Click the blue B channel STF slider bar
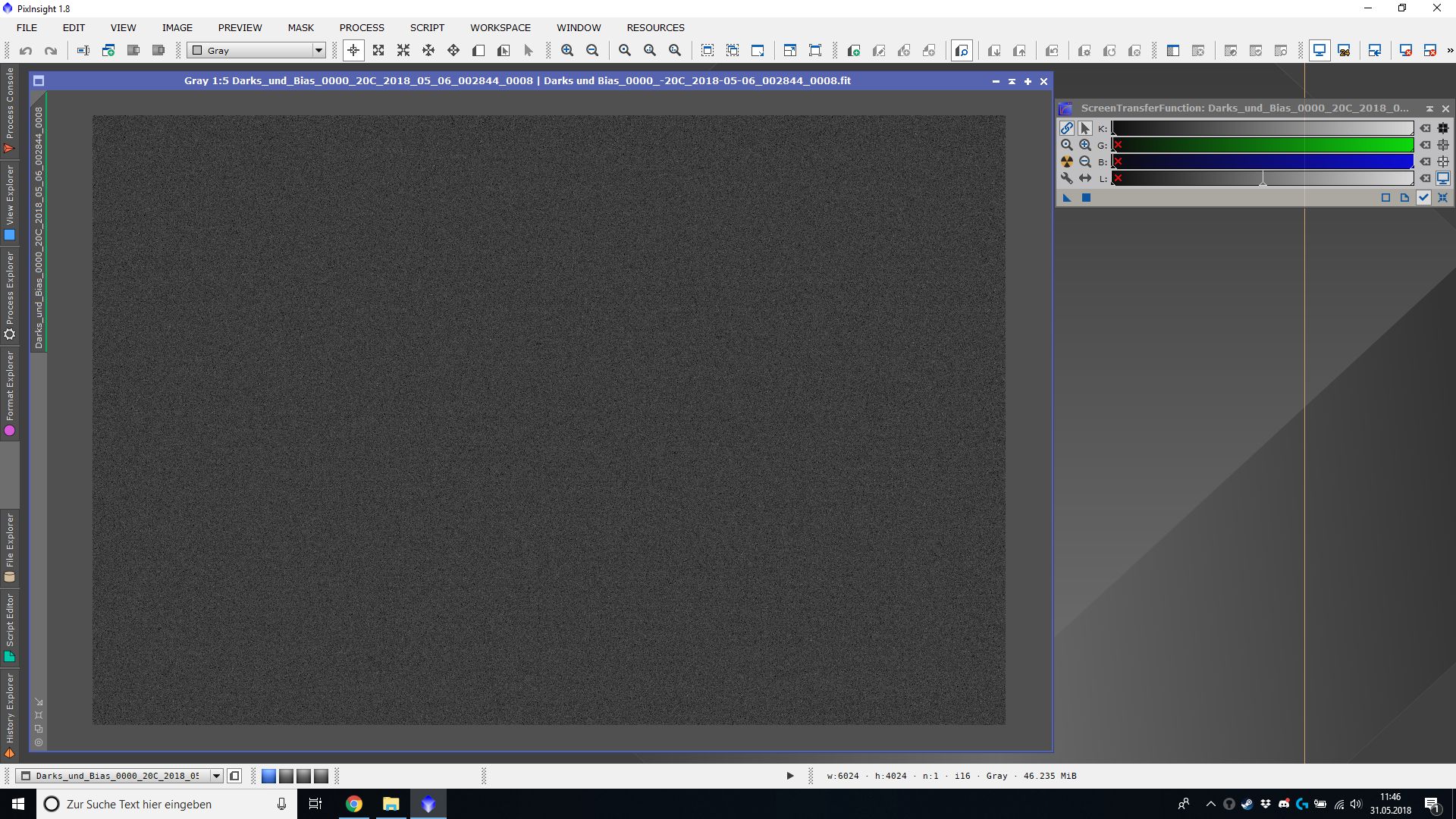Screen dimensions: 1456x819 tap(1263, 162)
